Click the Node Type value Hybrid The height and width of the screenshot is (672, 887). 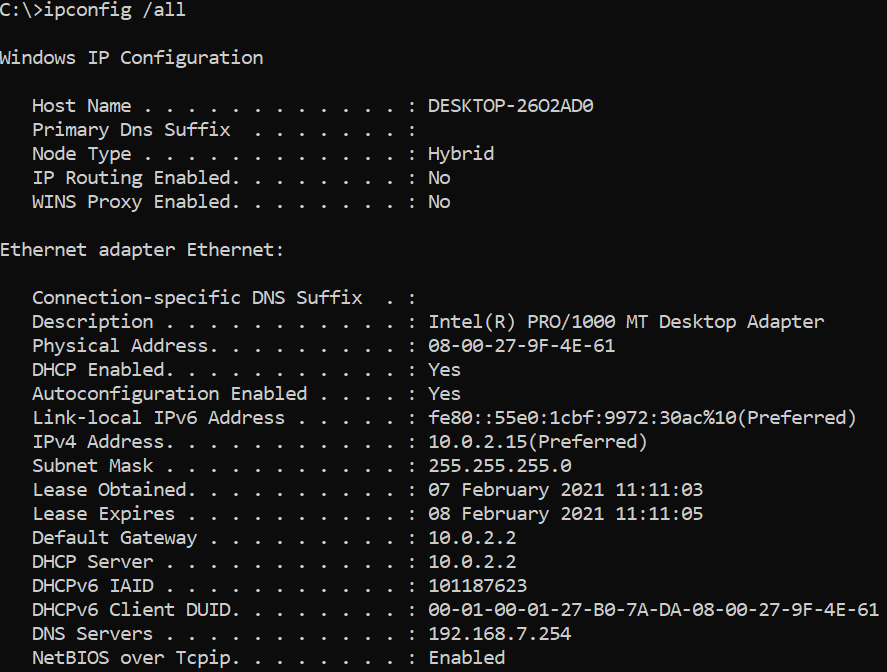pyautogui.click(x=461, y=154)
